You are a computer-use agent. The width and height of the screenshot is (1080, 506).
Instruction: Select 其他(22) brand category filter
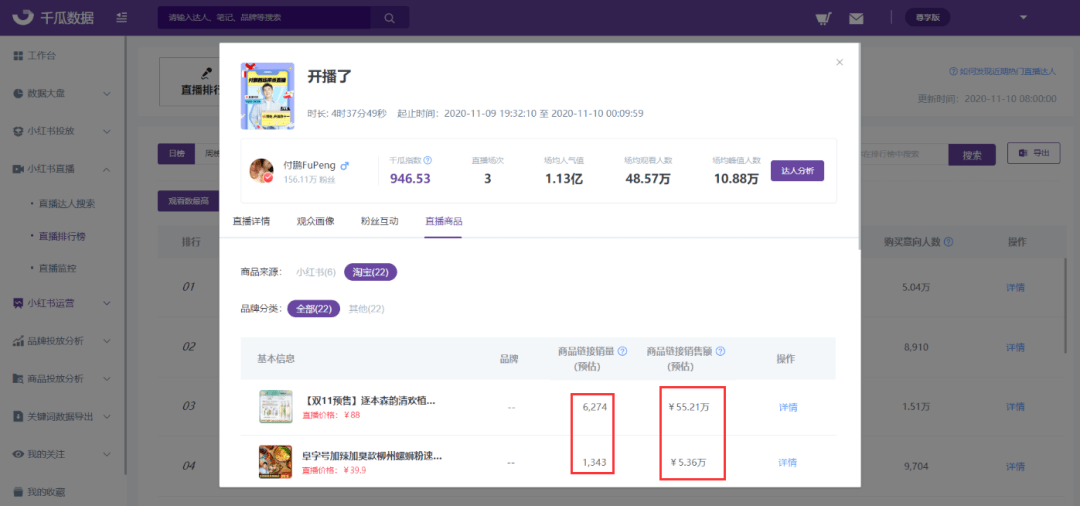tap(365, 309)
